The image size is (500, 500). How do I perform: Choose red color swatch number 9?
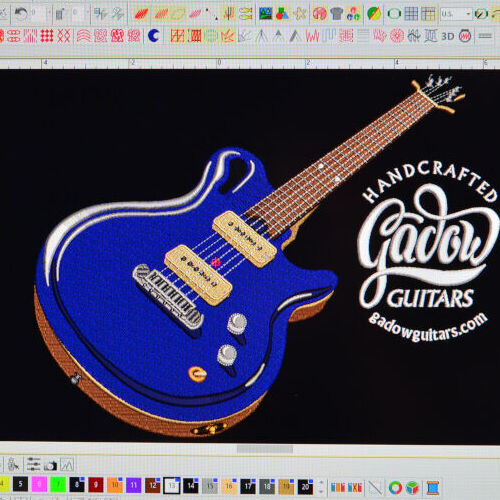pyautogui.click(x=96, y=485)
